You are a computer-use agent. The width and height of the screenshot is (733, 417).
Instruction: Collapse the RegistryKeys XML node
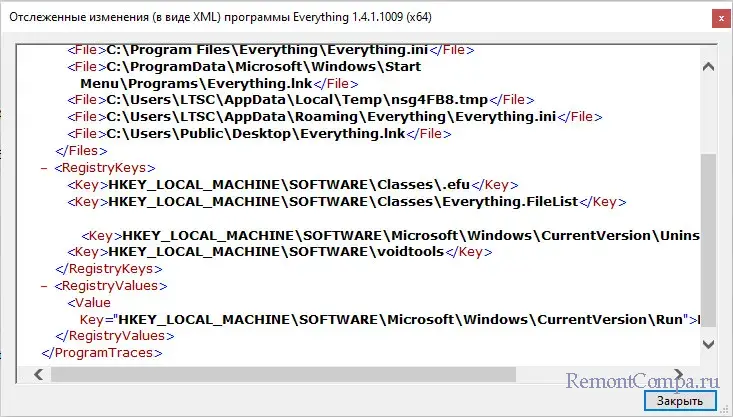coord(45,168)
